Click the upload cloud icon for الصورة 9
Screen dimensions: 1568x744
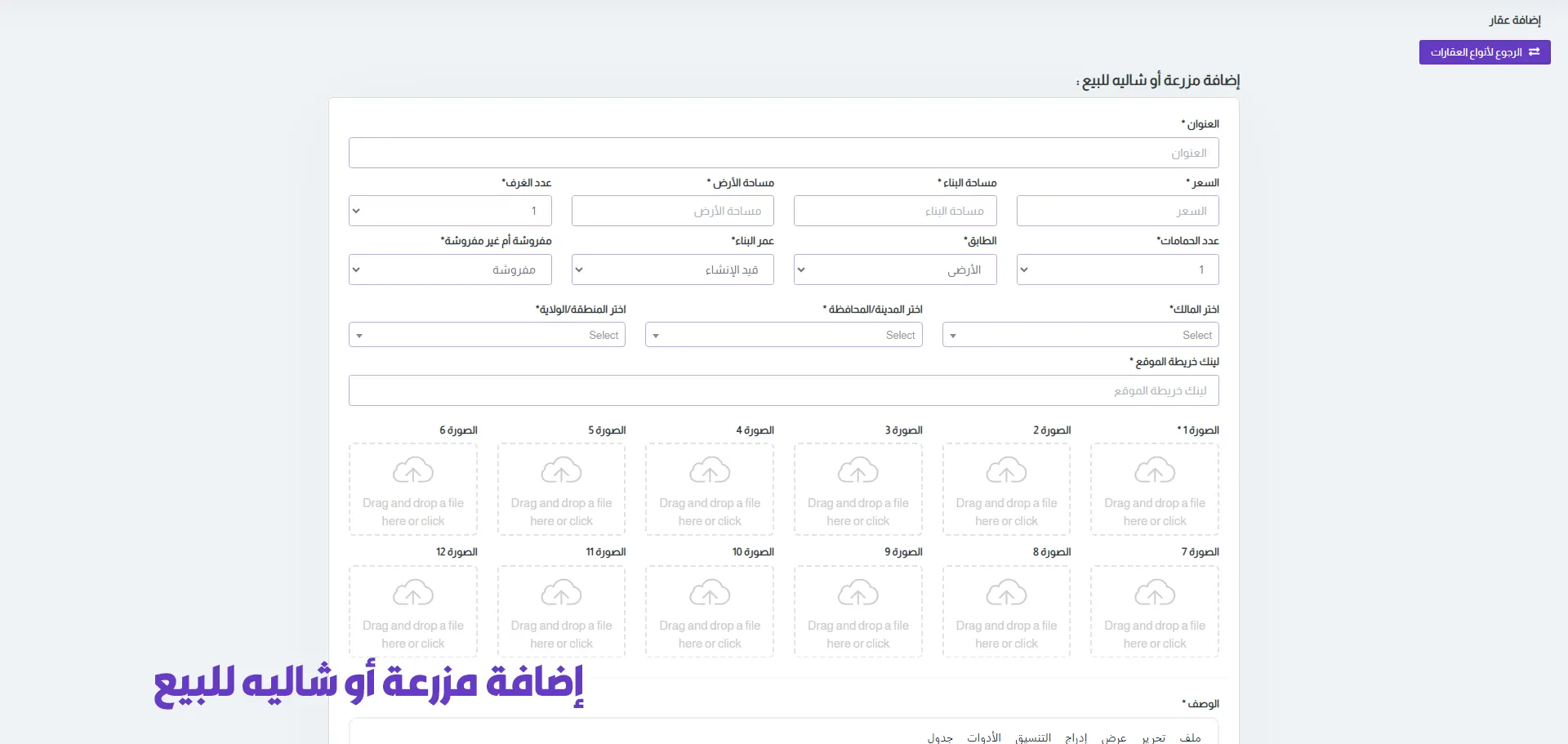pyautogui.click(x=858, y=593)
